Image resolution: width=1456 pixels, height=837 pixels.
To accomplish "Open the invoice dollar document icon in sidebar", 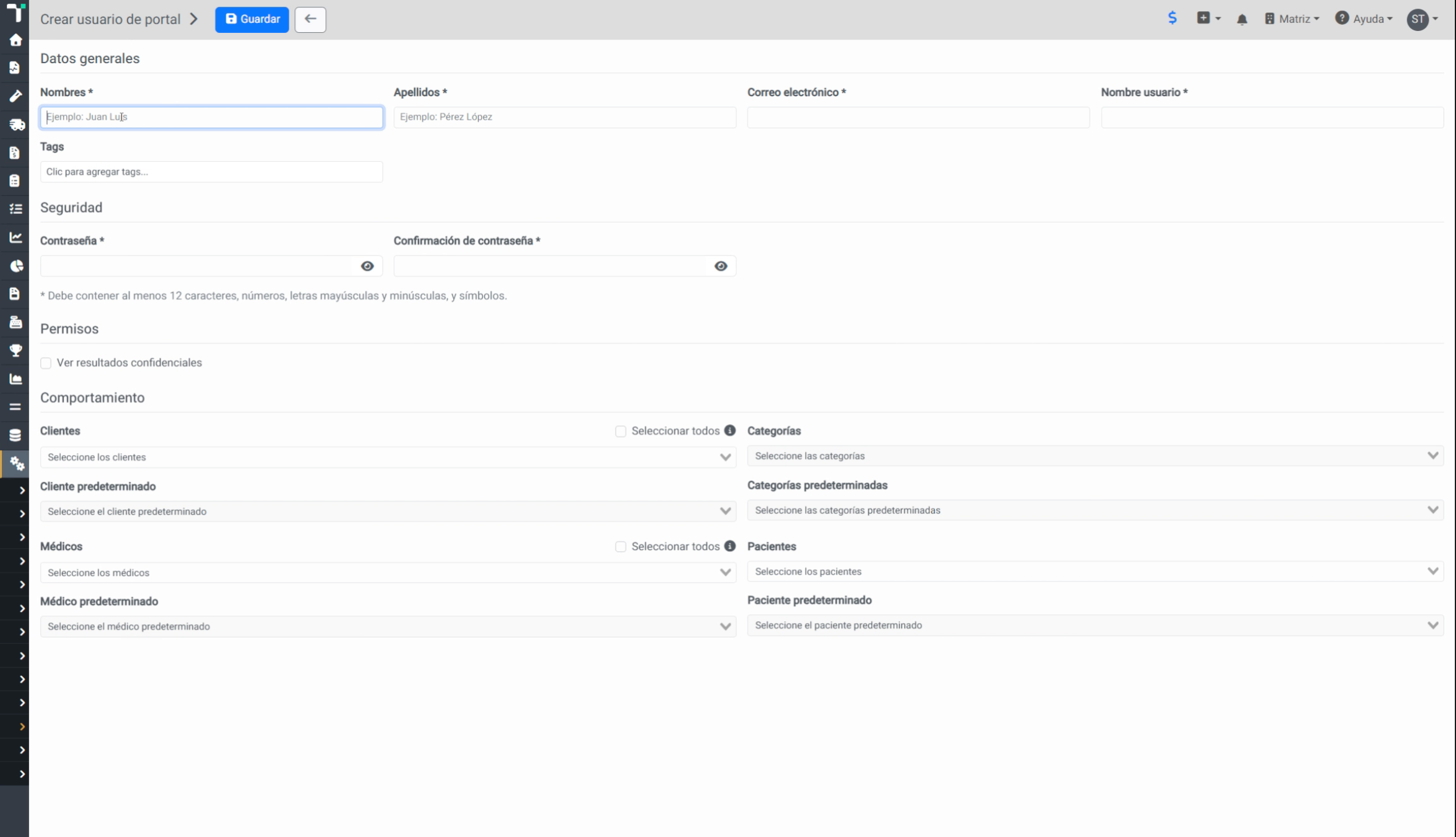I will [x=15, y=153].
